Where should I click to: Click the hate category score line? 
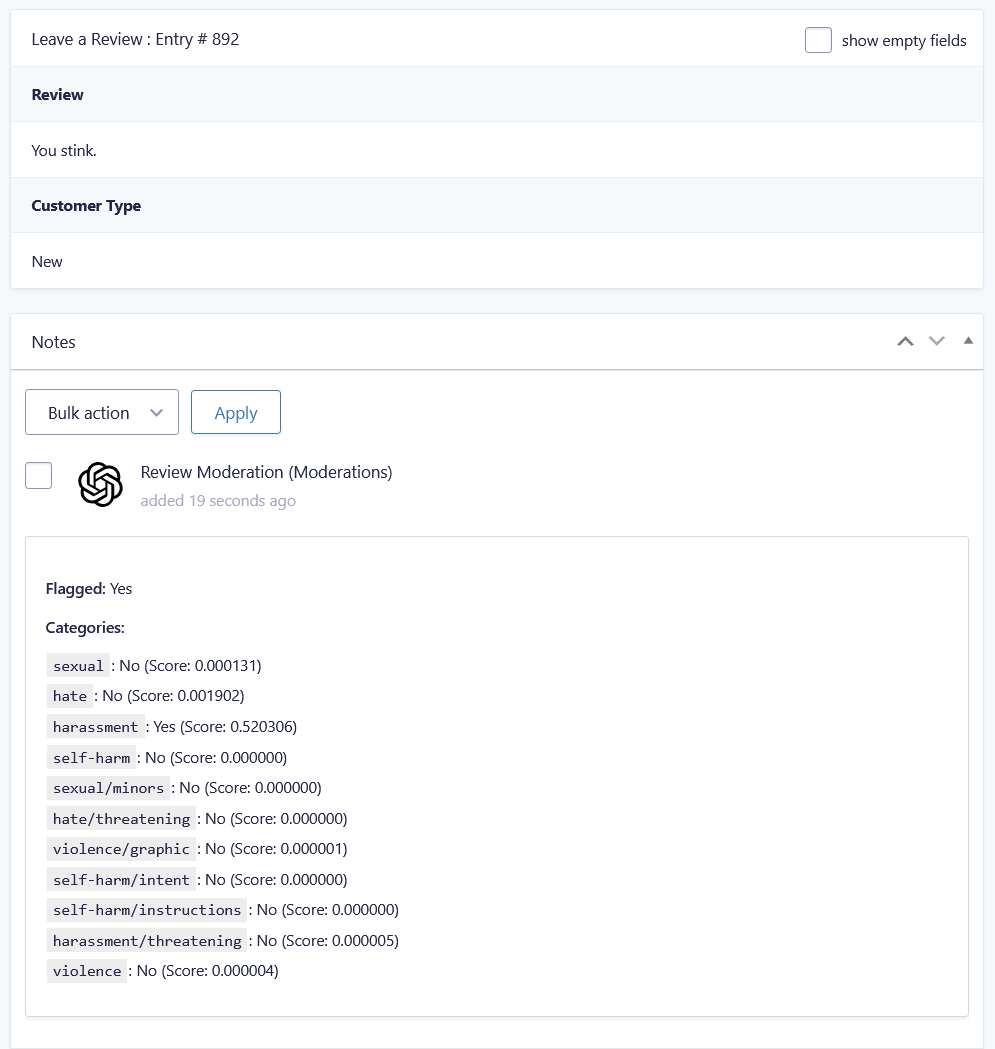pyautogui.click(x=146, y=696)
